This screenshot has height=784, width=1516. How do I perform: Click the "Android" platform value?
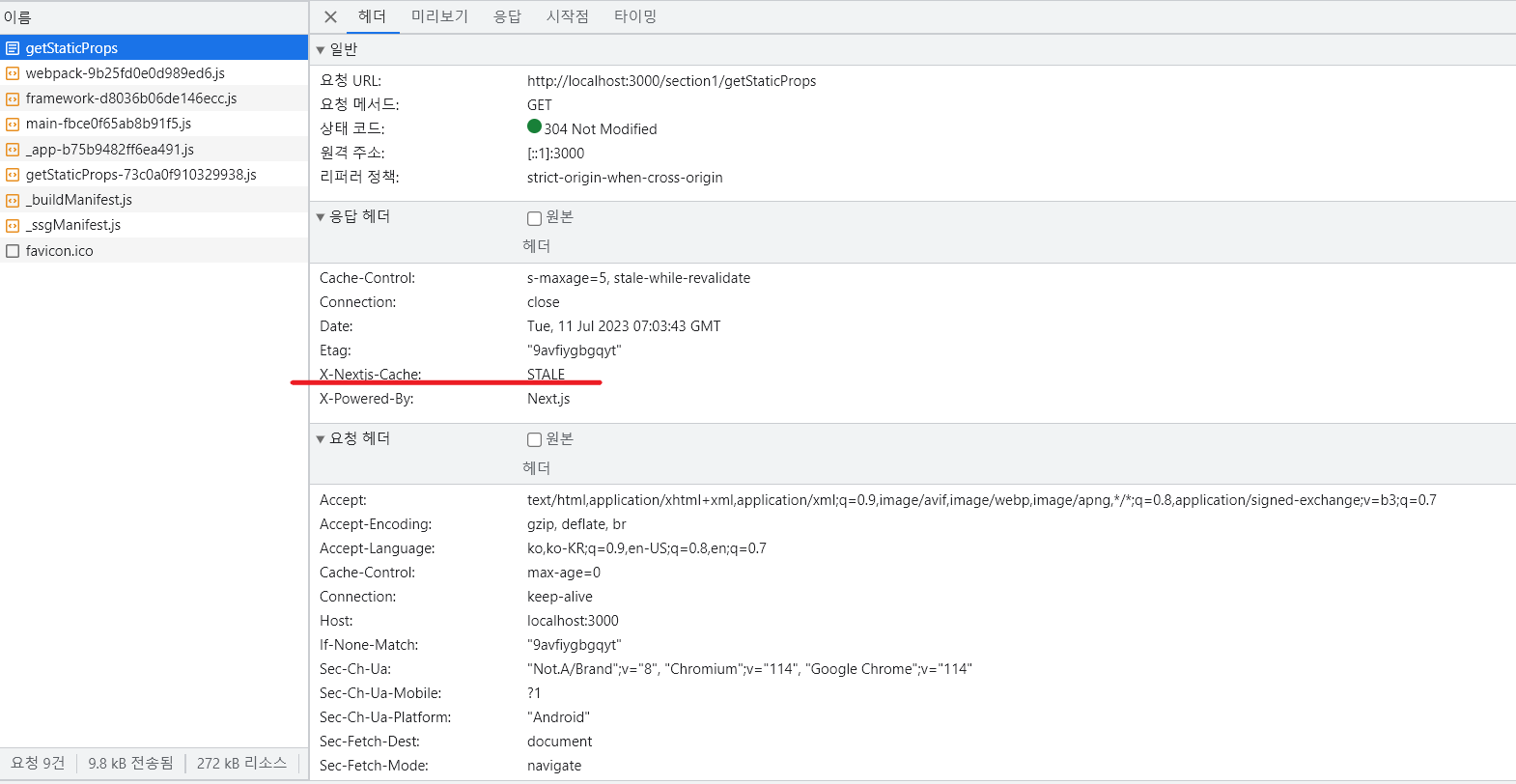(x=558, y=717)
